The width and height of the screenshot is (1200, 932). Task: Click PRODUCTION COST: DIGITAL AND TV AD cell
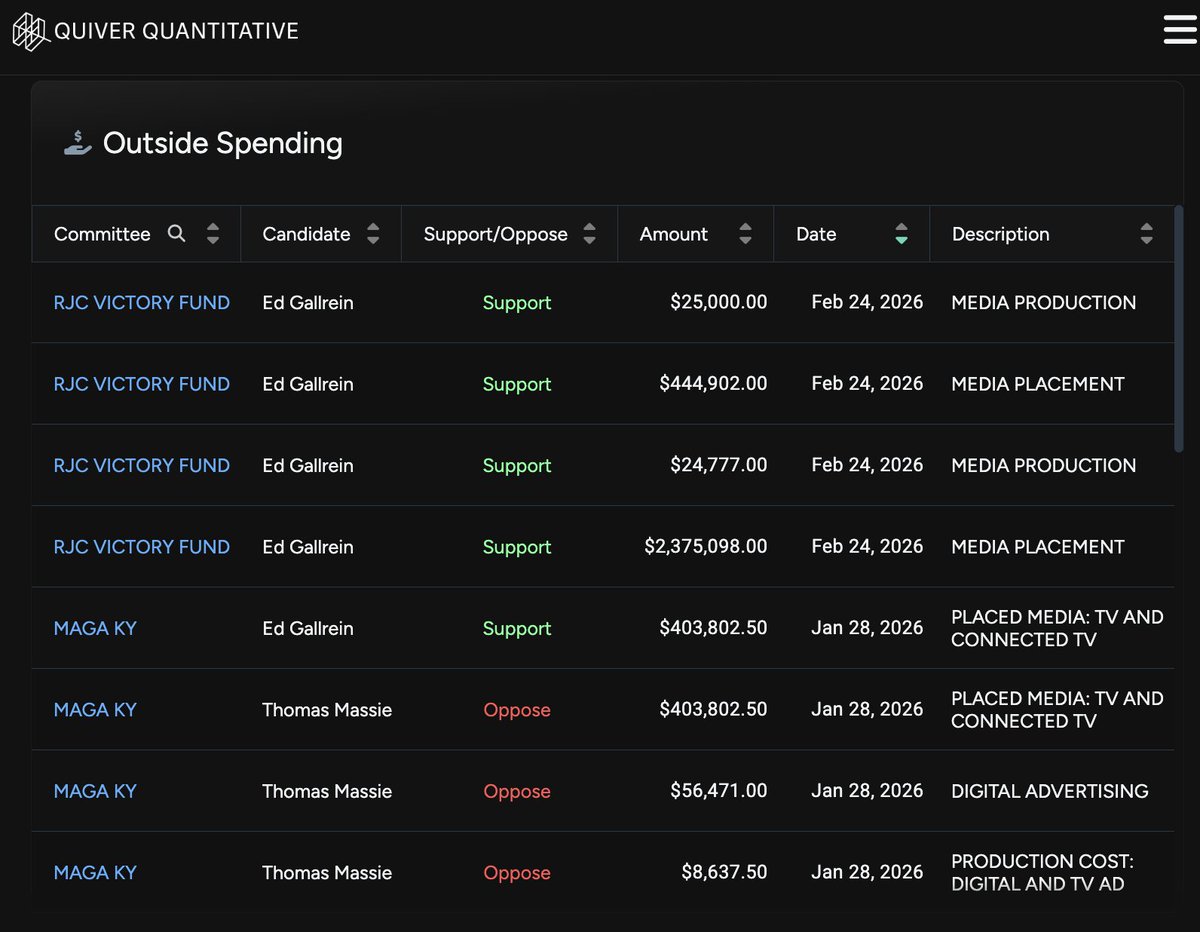(1042, 872)
